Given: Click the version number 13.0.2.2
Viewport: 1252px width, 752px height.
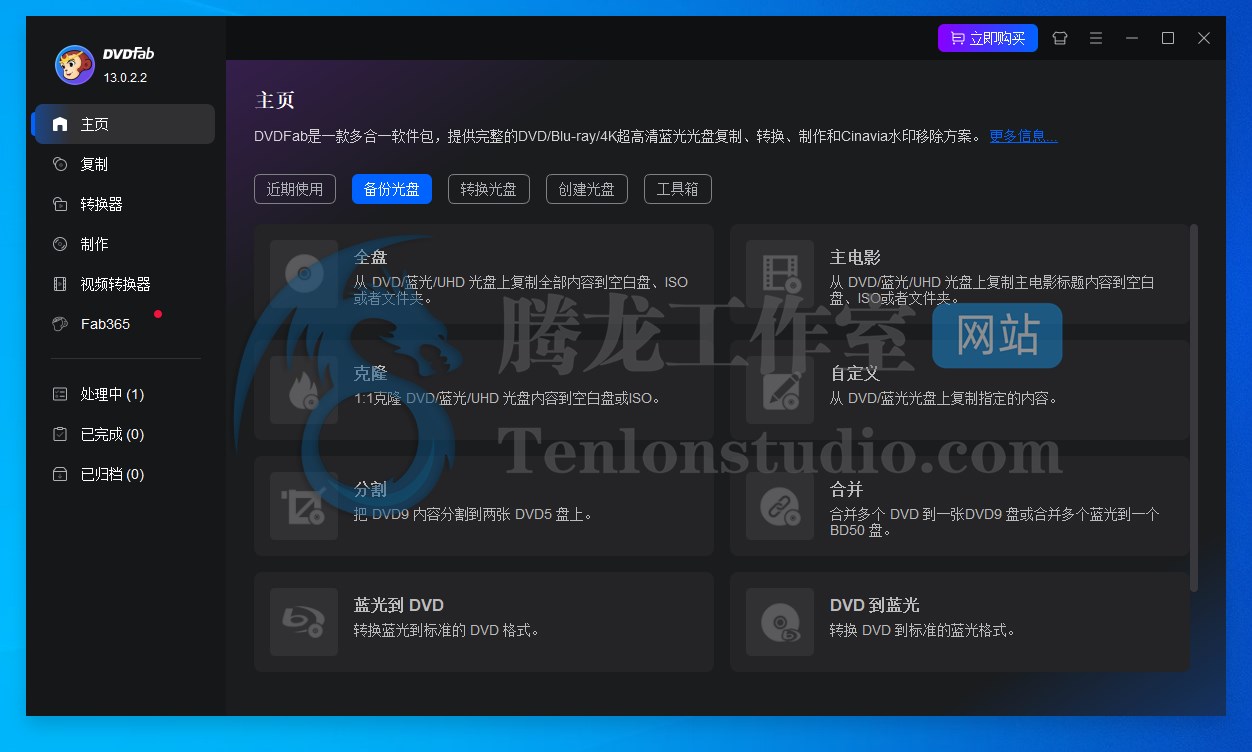Looking at the screenshot, I should [125, 78].
